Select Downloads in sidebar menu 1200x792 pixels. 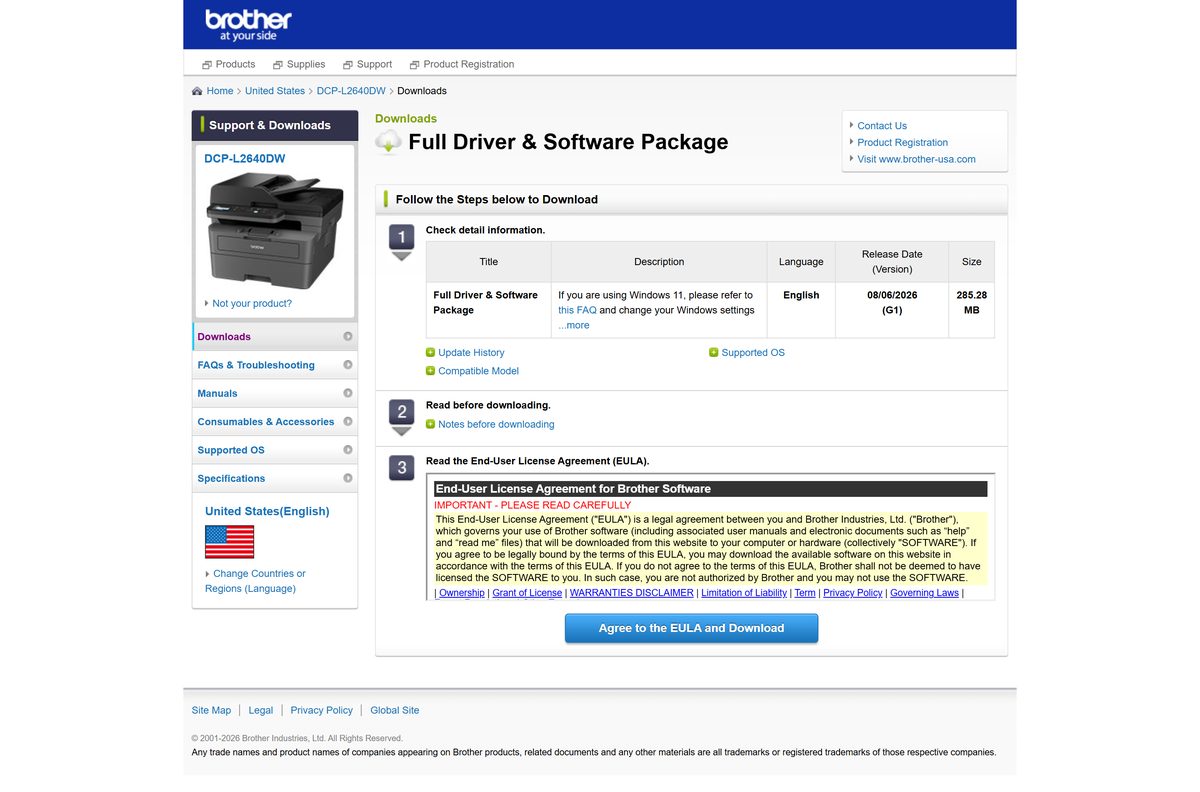coord(275,337)
